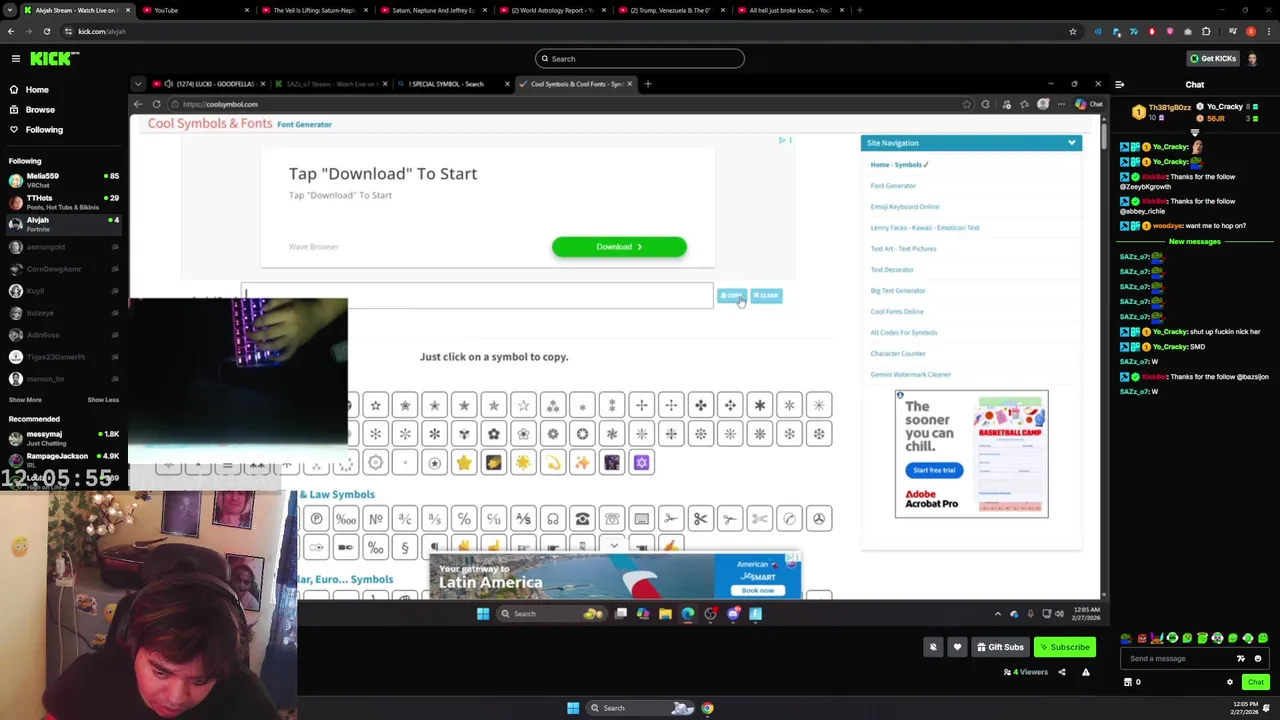Collapse the chat panel
Screen dimensions: 1280x720
point(1120,85)
